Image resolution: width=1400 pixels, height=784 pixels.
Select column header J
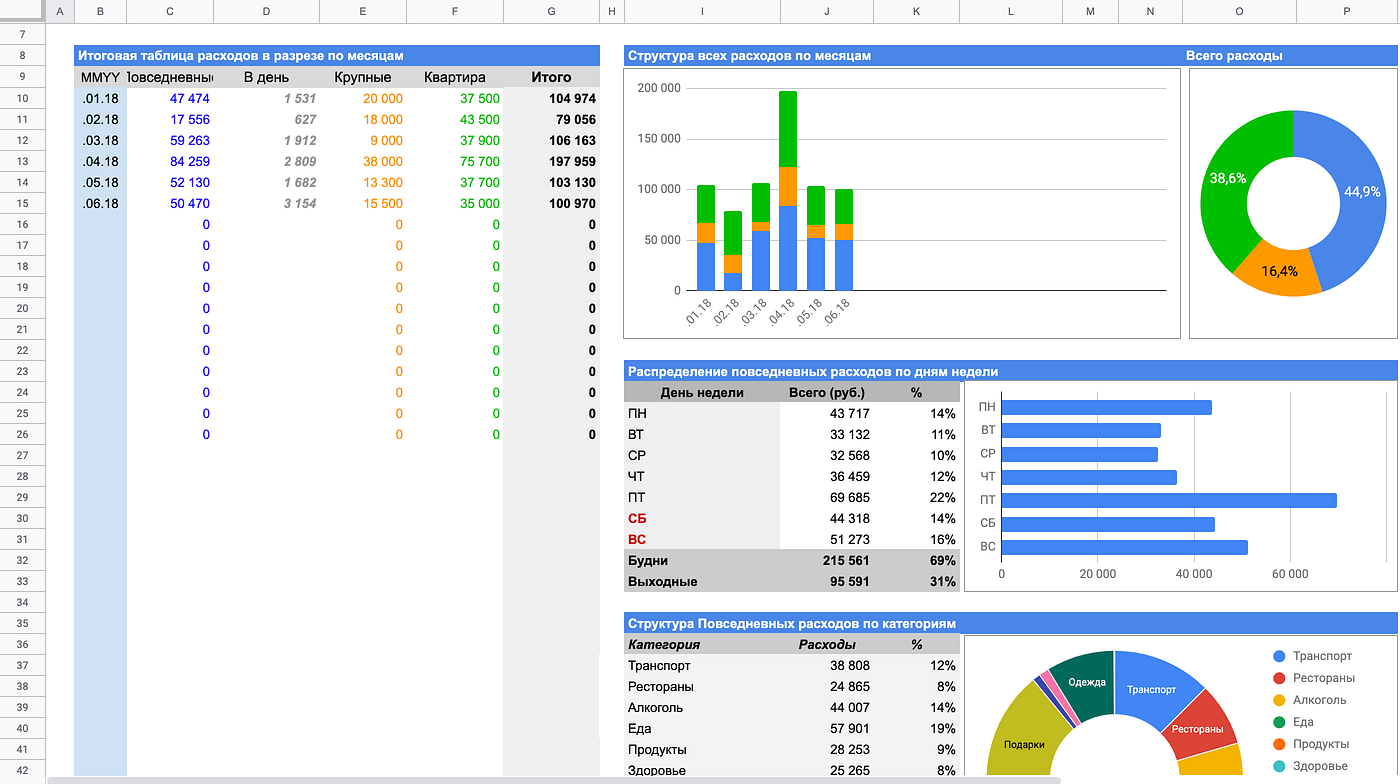(x=827, y=11)
